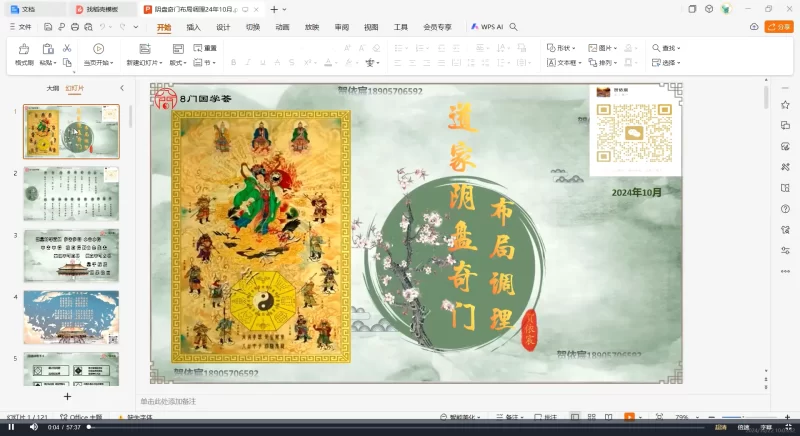Screen dimensions: 800x436
Task: Collapse the slide thumbnail panel
Action: [x=122, y=88]
